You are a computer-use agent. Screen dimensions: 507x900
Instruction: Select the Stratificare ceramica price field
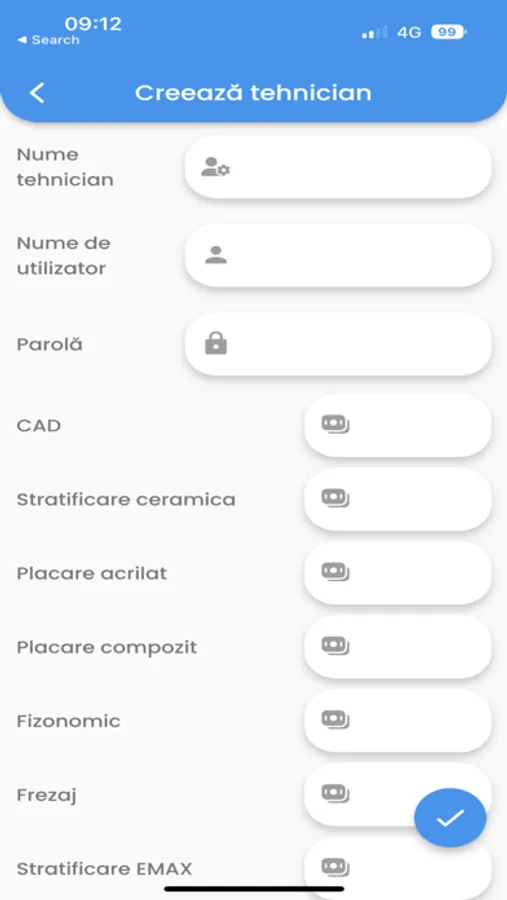click(398, 499)
